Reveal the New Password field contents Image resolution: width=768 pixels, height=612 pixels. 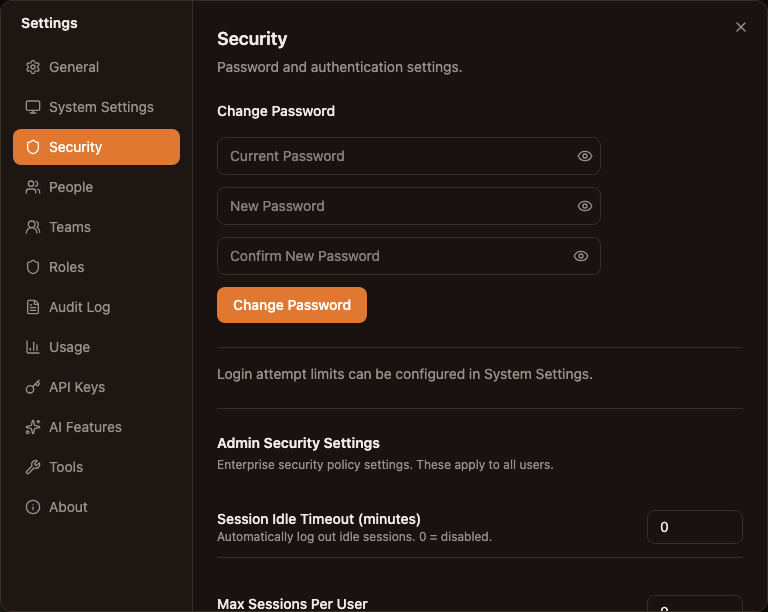[x=585, y=206]
